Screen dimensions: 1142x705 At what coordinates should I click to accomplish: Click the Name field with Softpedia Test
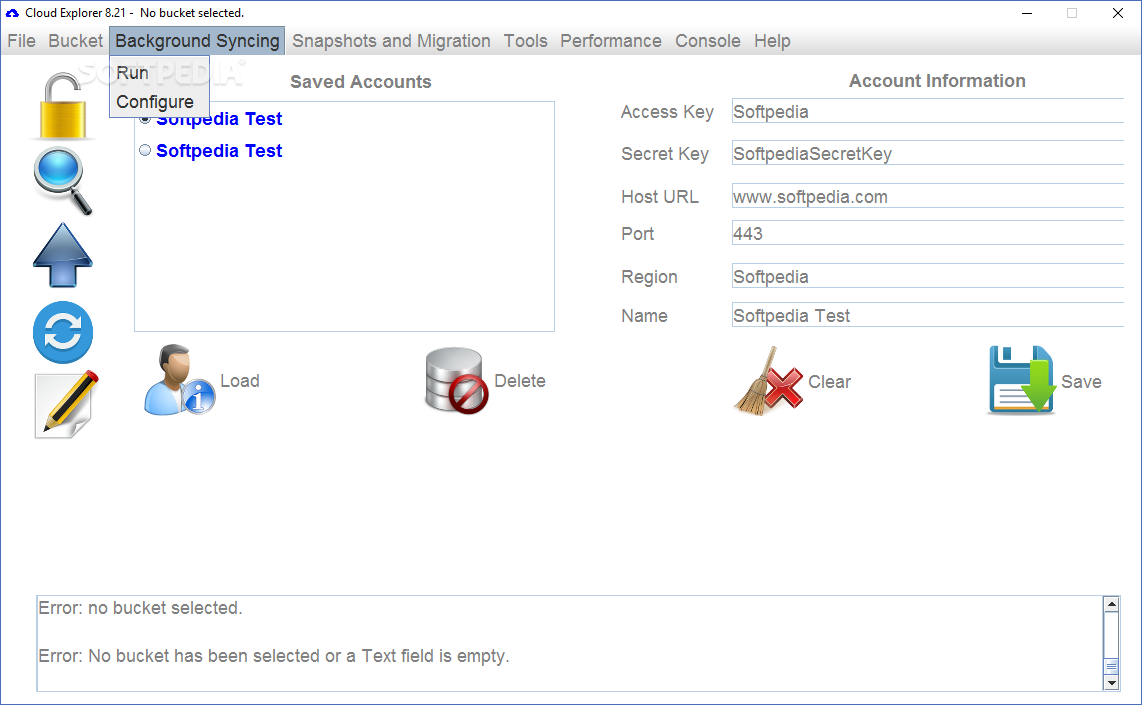pos(928,315)
